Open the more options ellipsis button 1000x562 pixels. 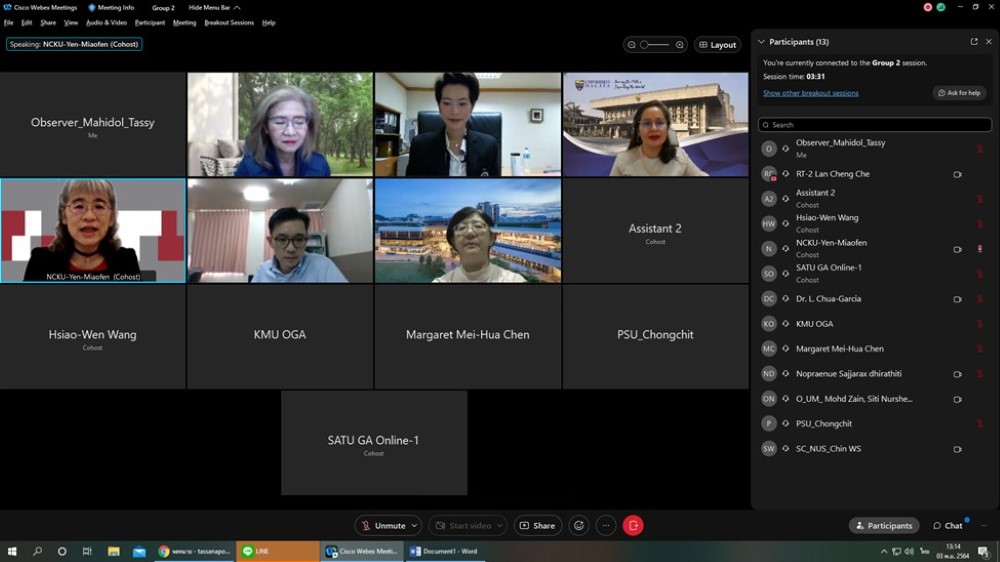(606, 525)
